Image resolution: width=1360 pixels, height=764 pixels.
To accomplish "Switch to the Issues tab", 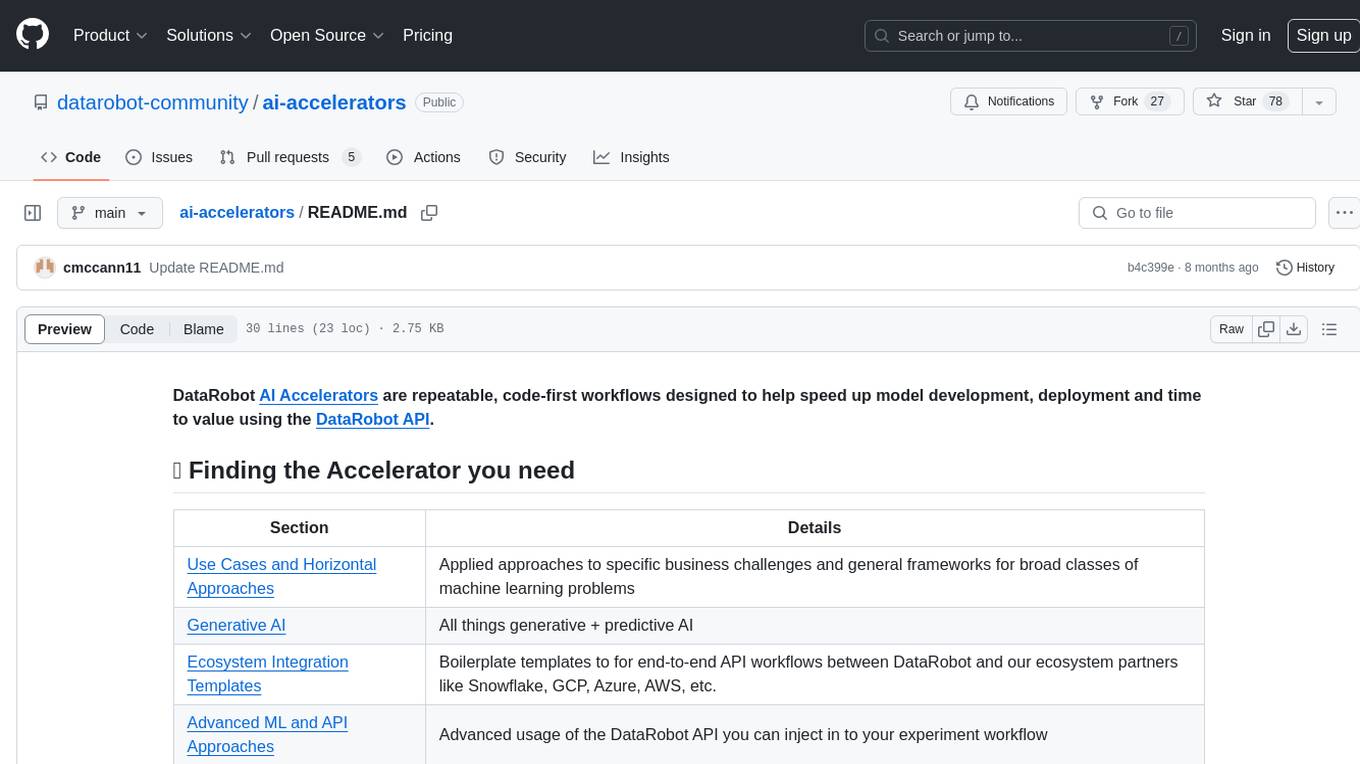I will 159,157.
